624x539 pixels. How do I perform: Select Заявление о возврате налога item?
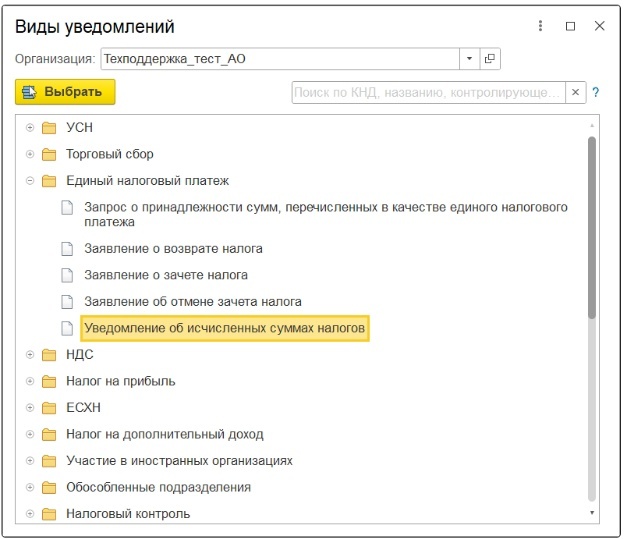tap(174, 249)
